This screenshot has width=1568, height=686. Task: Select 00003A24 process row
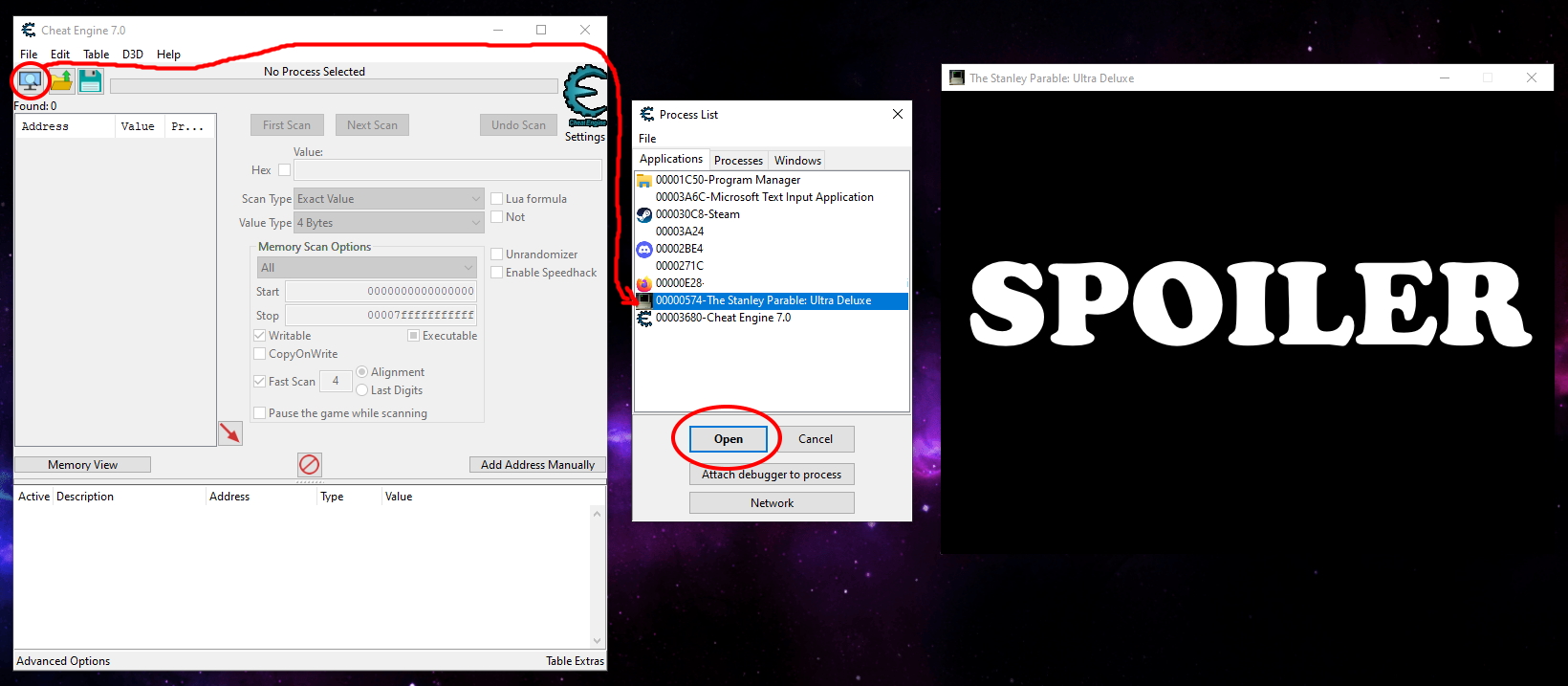tap(771, 232)
